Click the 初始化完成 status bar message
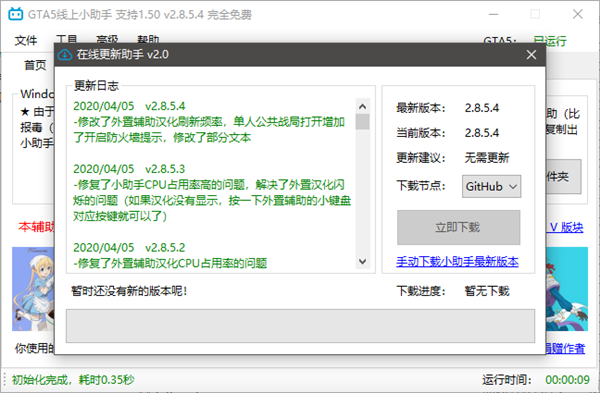Viewport: 600px width, 393px height. (73, 380)
